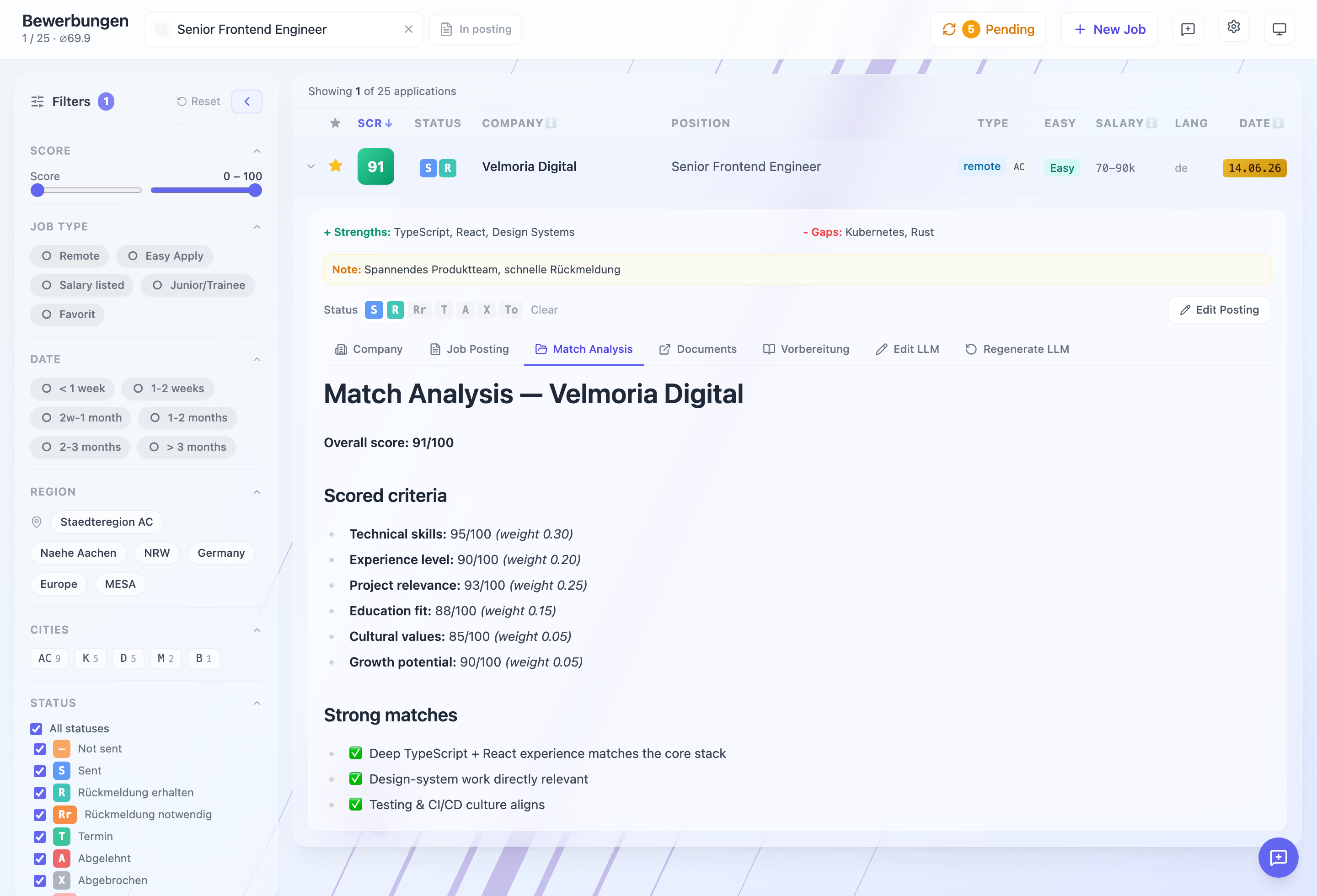Image resolution: width=1317 pixels, height=896 pixels.
Task: Toggle the gold favorite star for Velmoria Digital
Action: coord(336,166)
